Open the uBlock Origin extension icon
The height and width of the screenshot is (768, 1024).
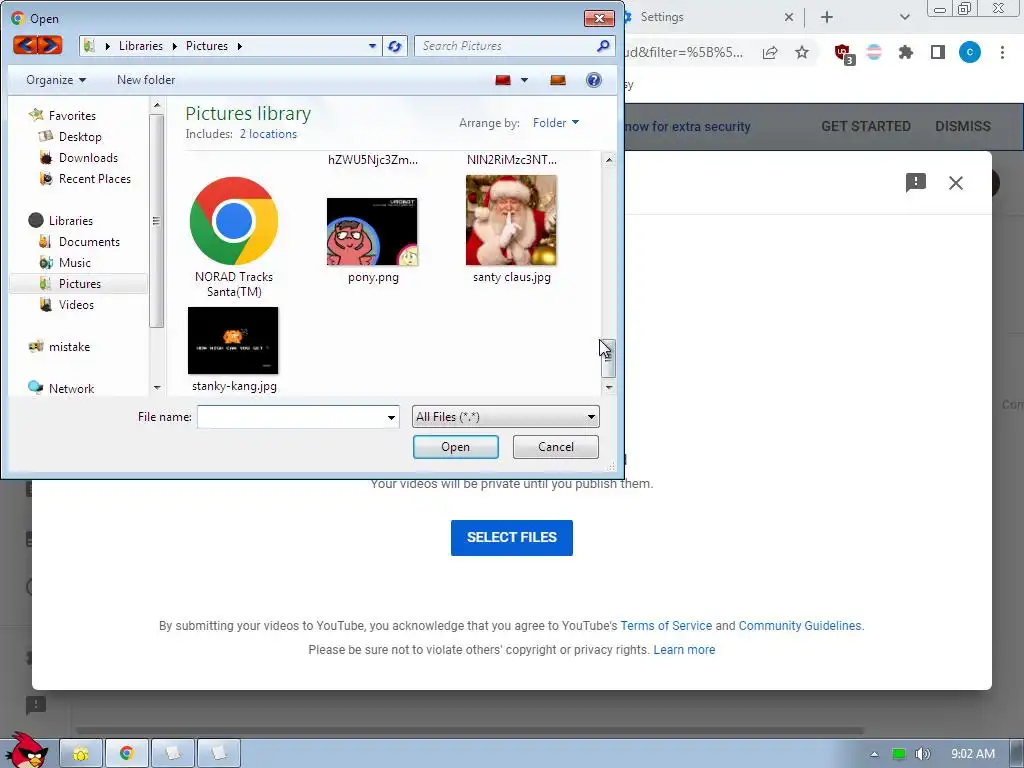pyautogui.click(x=843, y=53)
